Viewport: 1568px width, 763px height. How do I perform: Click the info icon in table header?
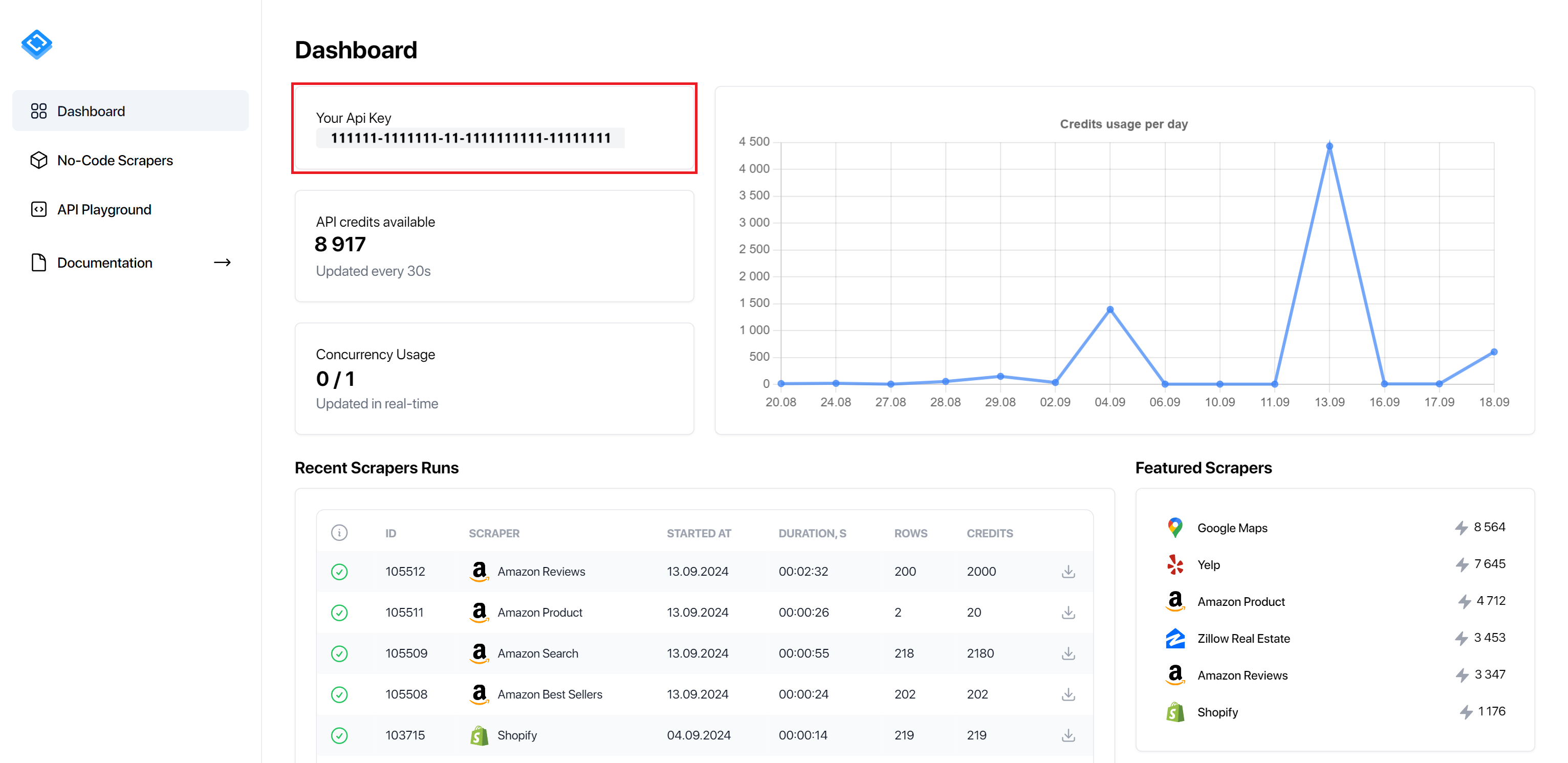(339, 532)
